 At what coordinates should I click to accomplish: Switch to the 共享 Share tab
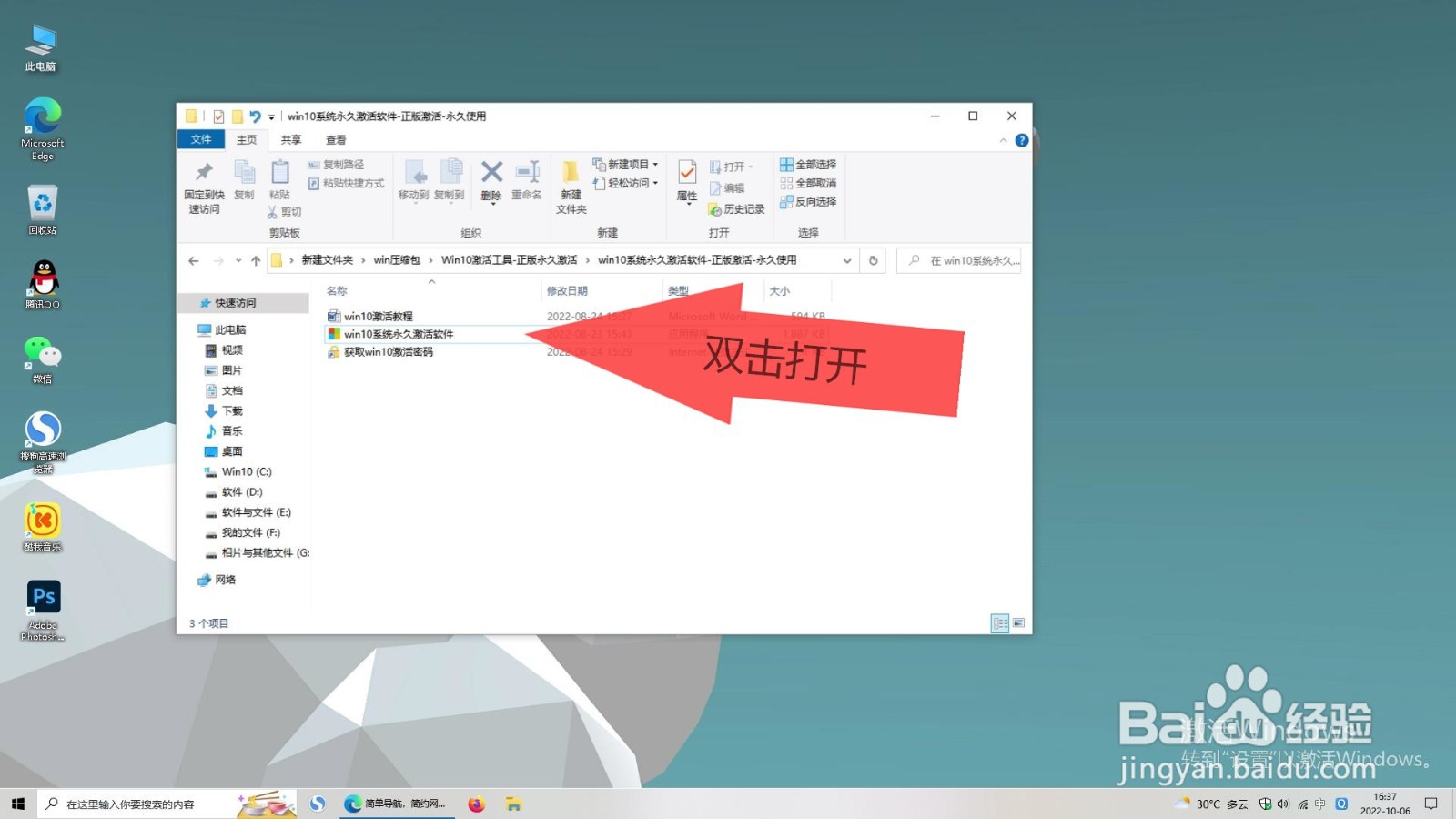coord(291,140)
